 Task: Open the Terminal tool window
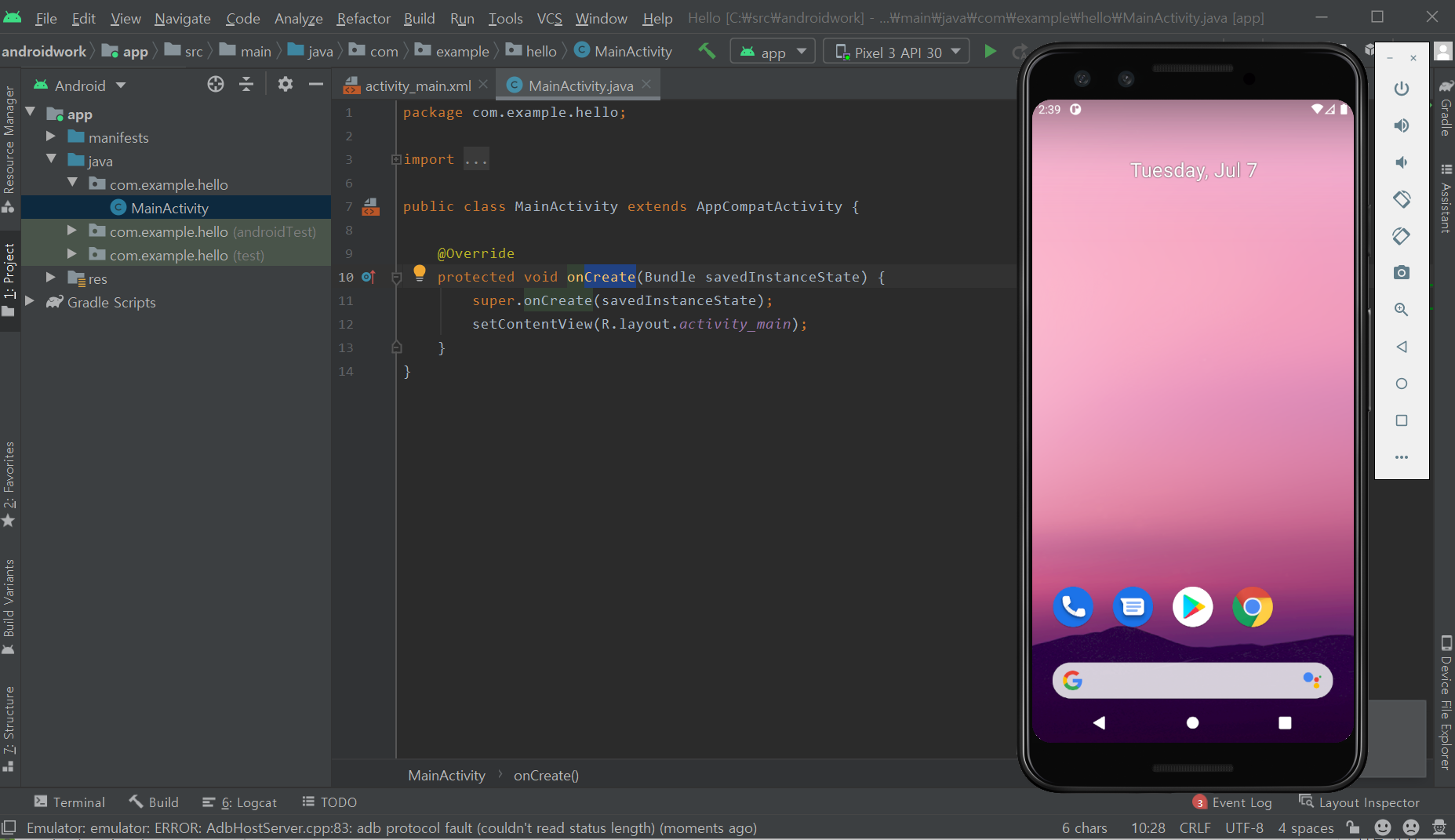pyautogui.click(x=70, y=802)
